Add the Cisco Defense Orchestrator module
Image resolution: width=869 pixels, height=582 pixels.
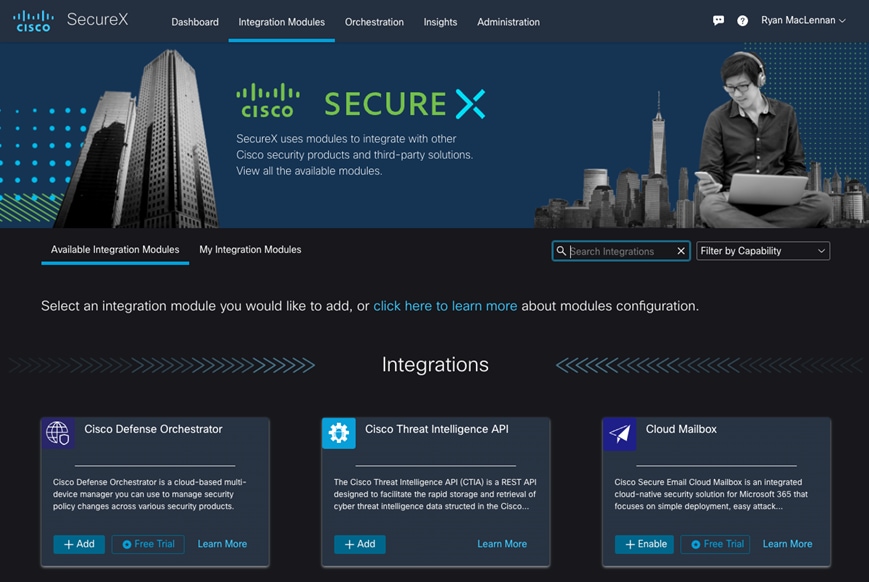coord(79,544)
